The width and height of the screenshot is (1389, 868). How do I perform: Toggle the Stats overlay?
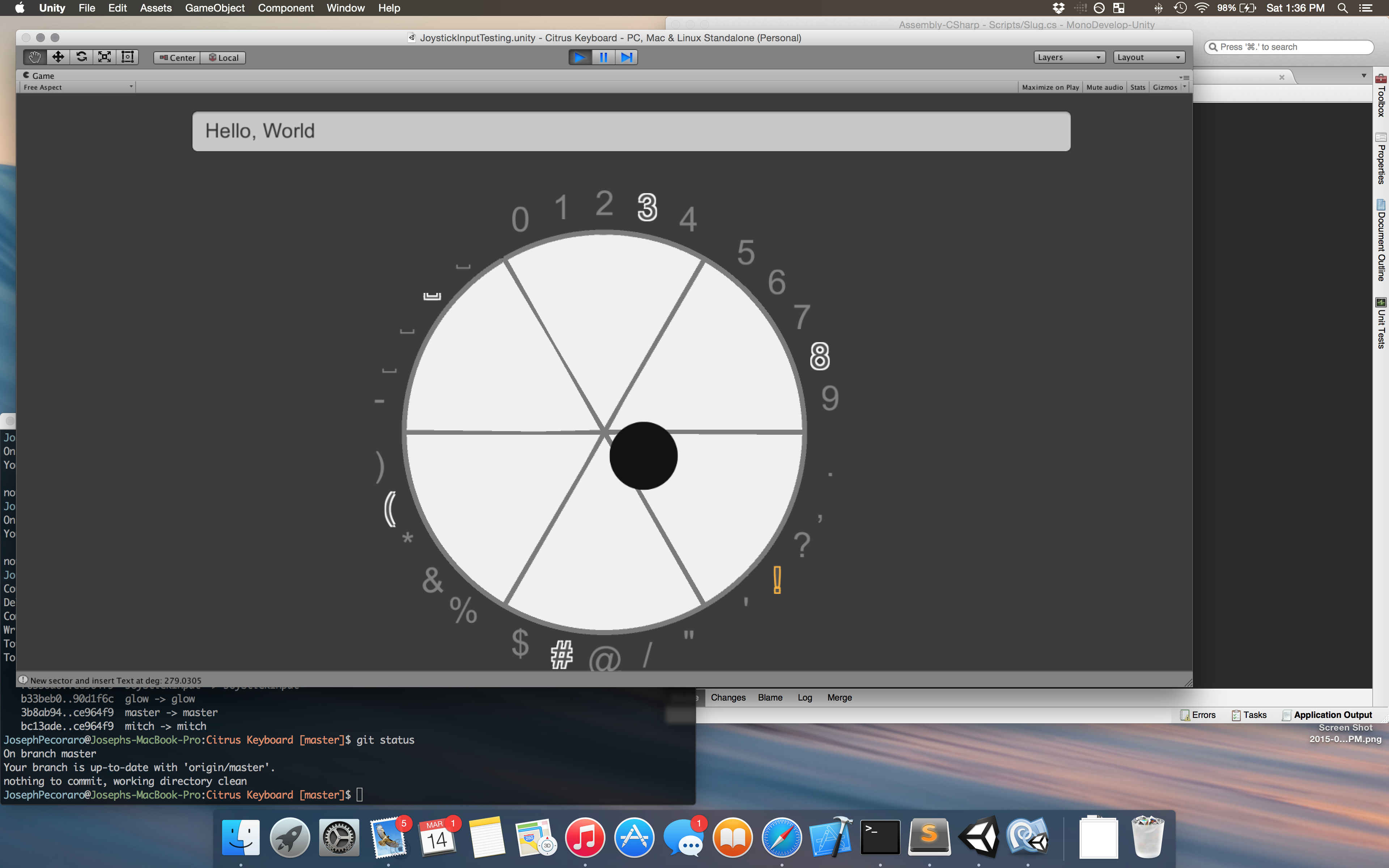coord(1137,87)
